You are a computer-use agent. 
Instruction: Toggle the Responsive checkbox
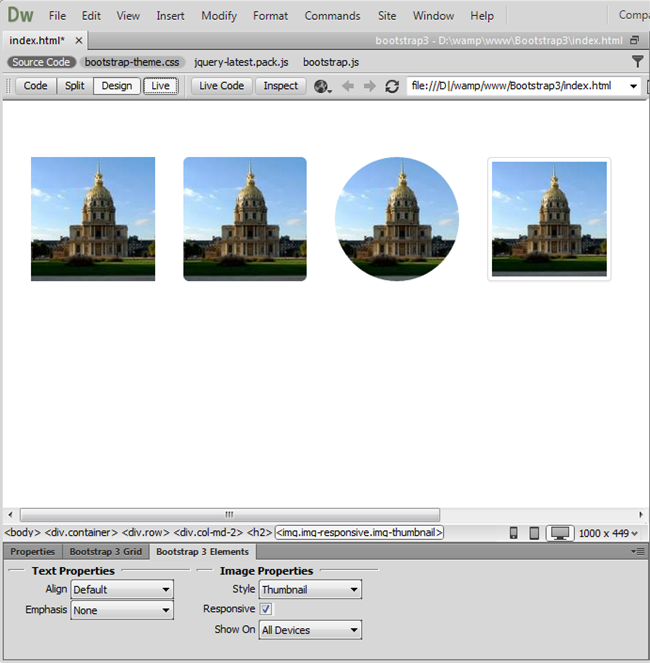[266, 609]
